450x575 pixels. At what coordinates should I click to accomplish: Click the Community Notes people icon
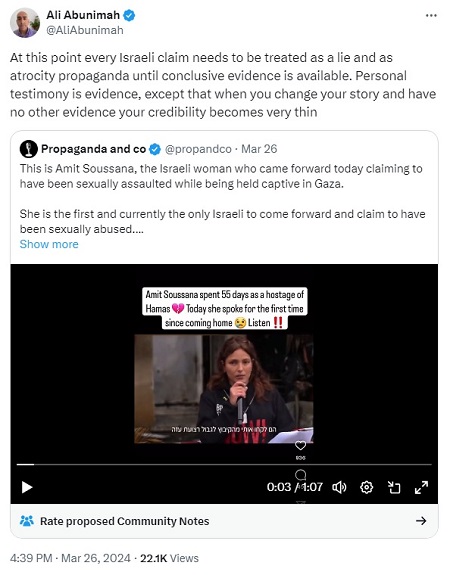pos(27,521)
